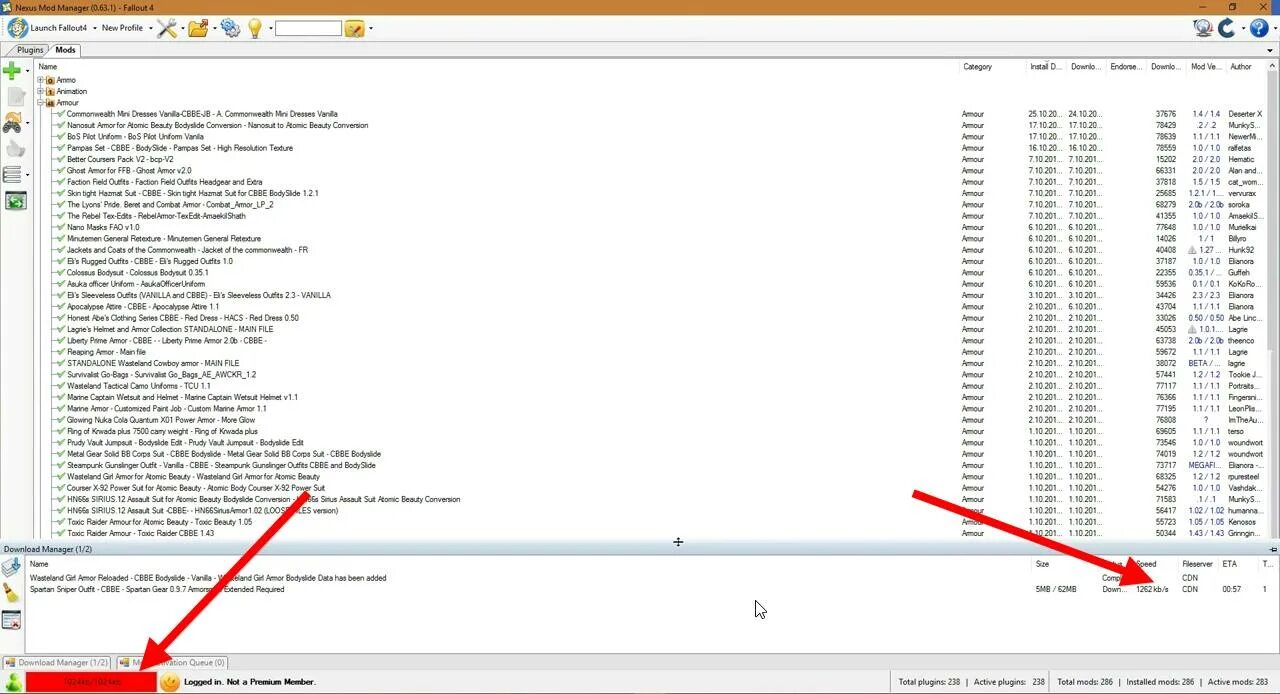Image resolution: width=1280 pixels, height=694 pixels.
Task: Click the download manager resume arrow icon
Action: pyautogui.click(x=11, y=568)
